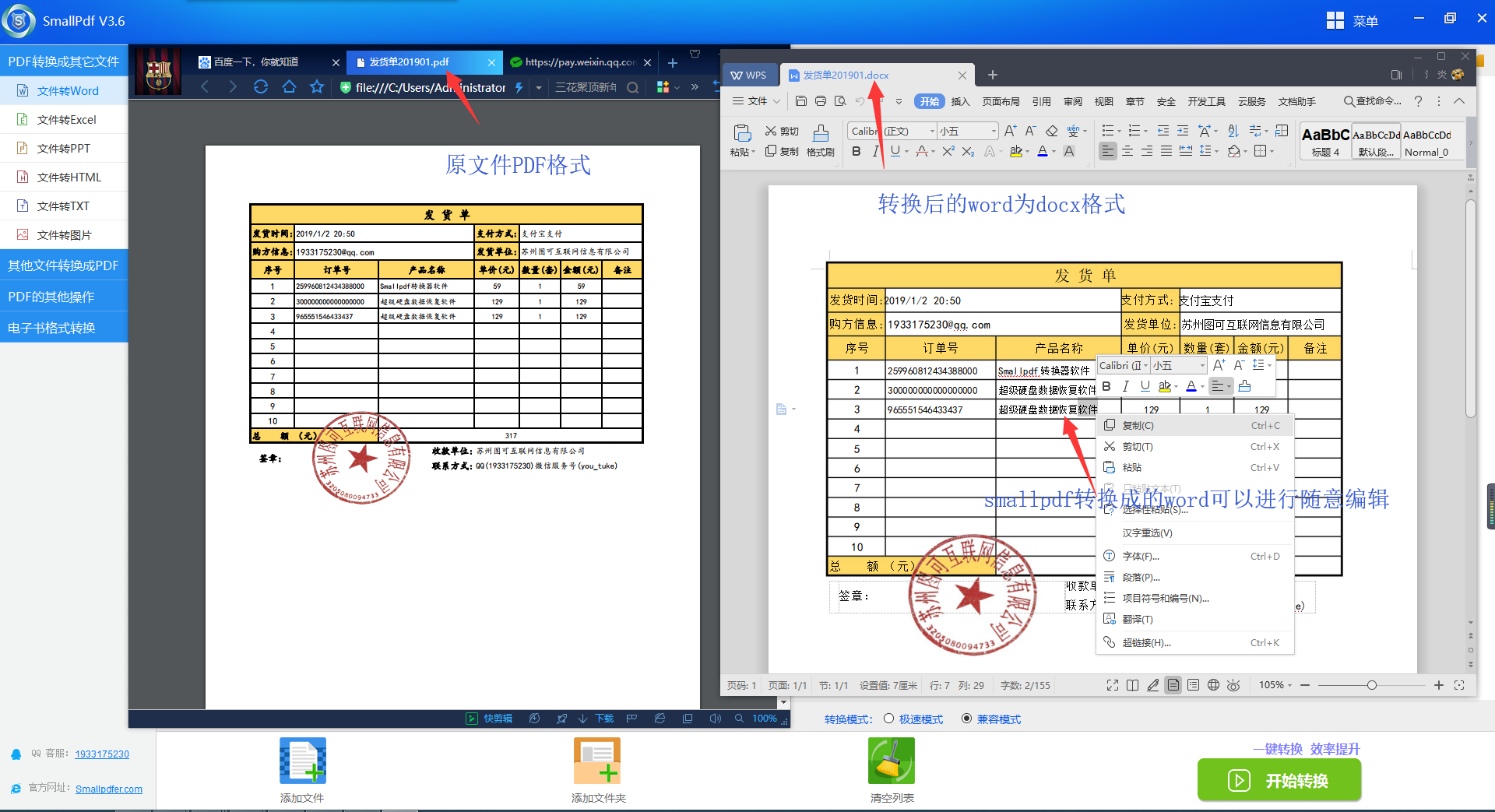Click browser refresh icon
The image size is (1495, 812).
pyautogui.click(x=261, y=87)
